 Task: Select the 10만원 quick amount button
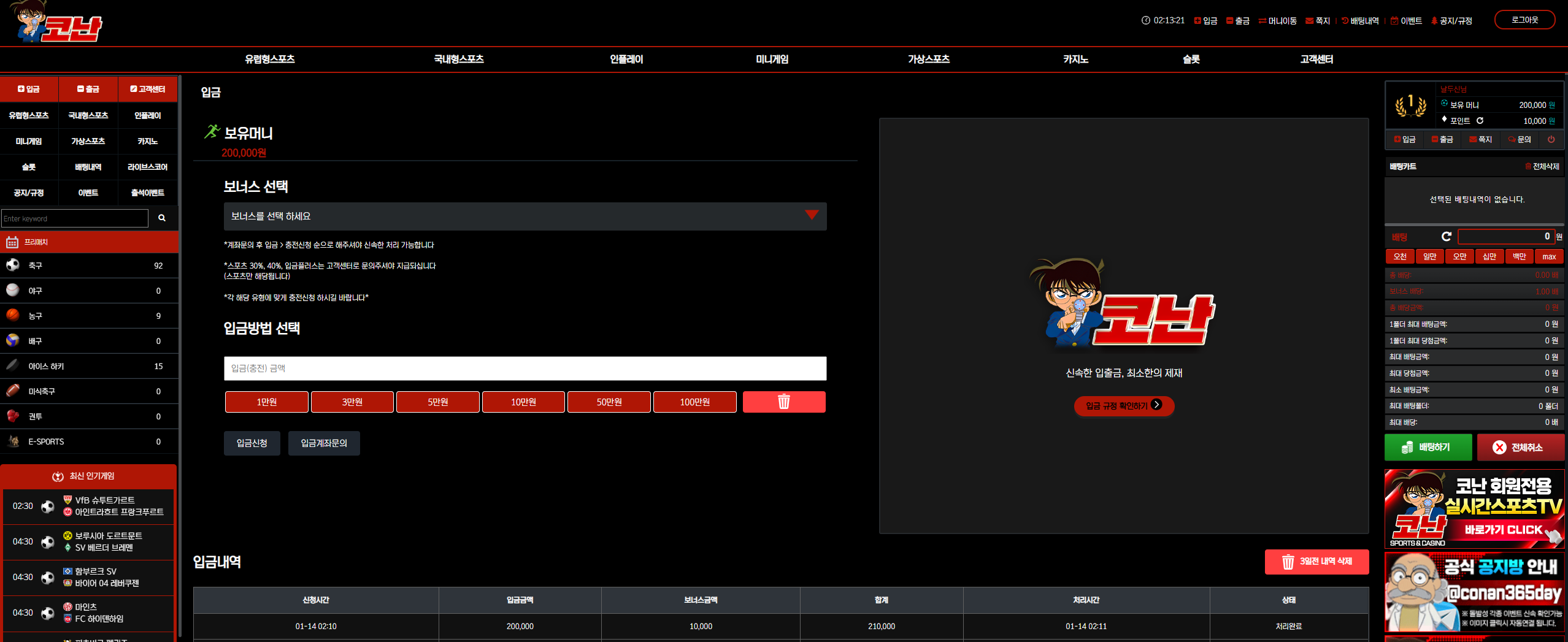tap(523, 402)
